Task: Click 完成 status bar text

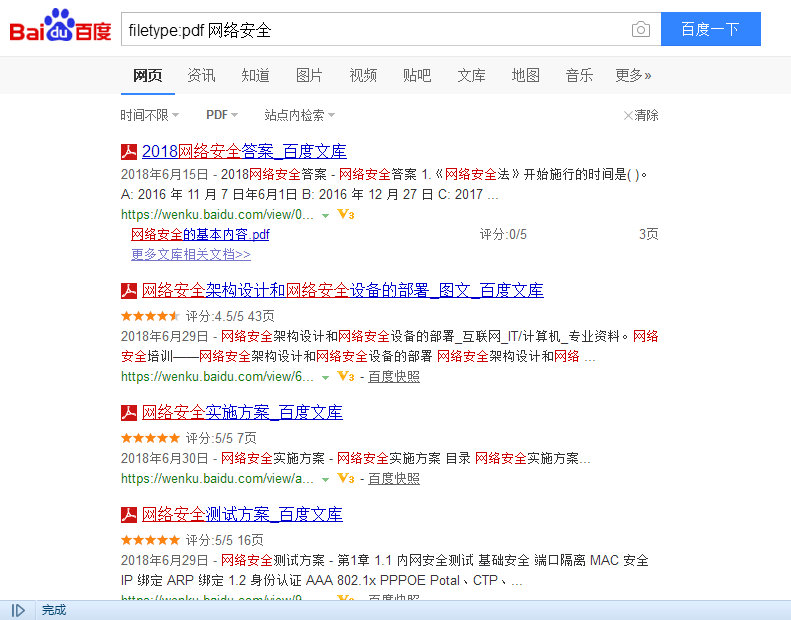Action: pos(54,610)
